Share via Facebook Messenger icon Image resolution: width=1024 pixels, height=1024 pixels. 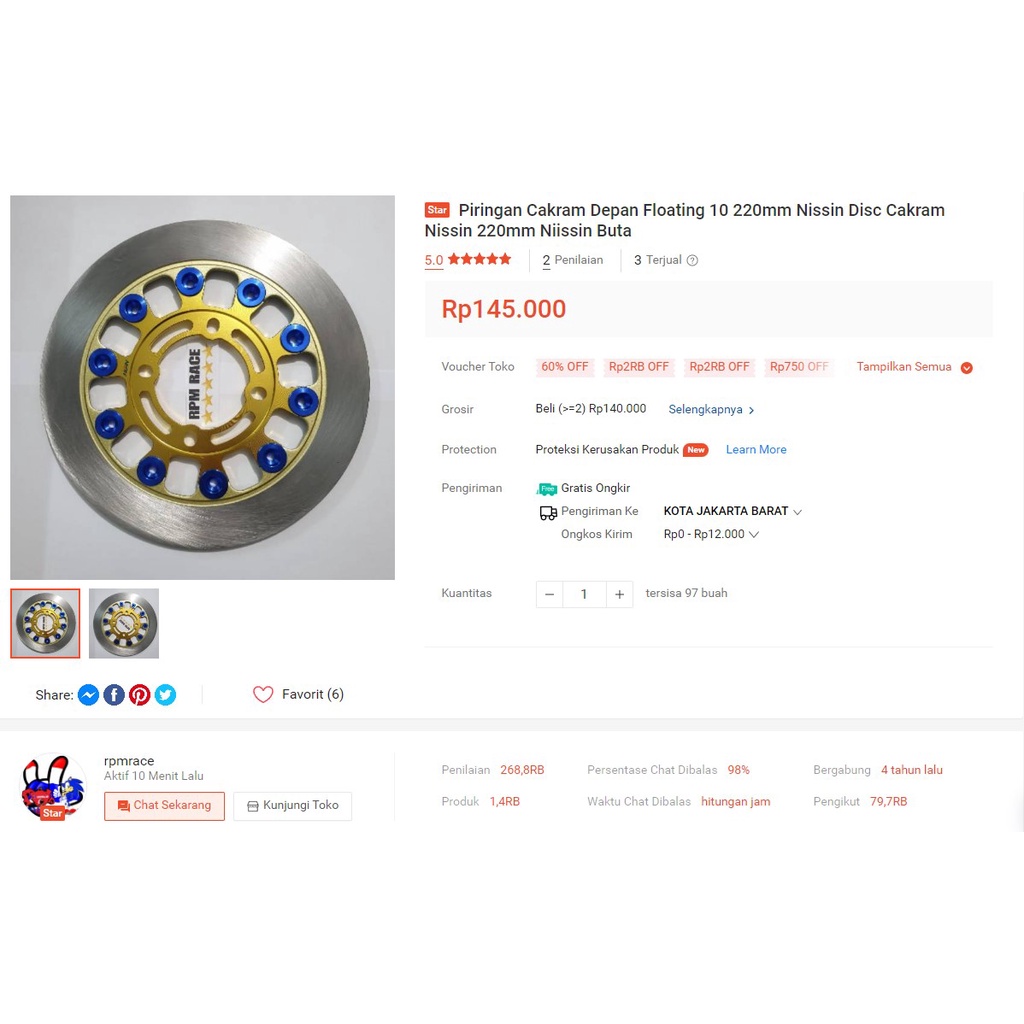tap(88, 694)
